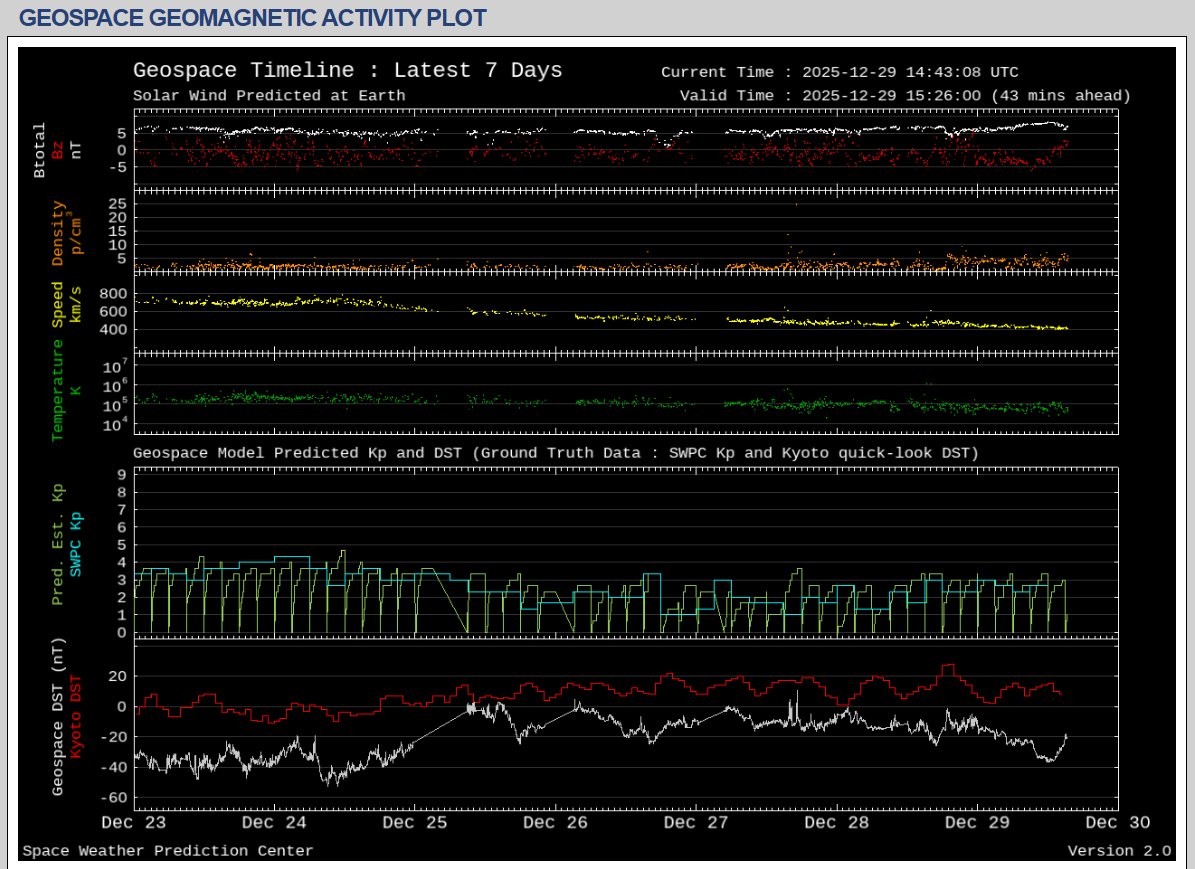The image size is (1195, 869).
Task: Click the Dec 23 date marker
Action: pos(134,823)
